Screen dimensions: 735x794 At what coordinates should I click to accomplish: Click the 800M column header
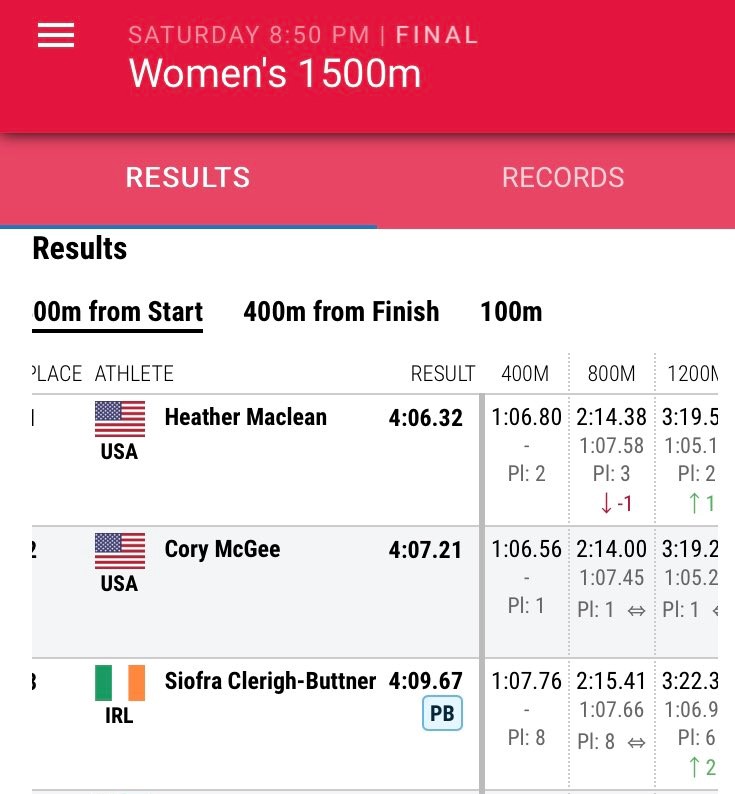click(x=611, y=374)
